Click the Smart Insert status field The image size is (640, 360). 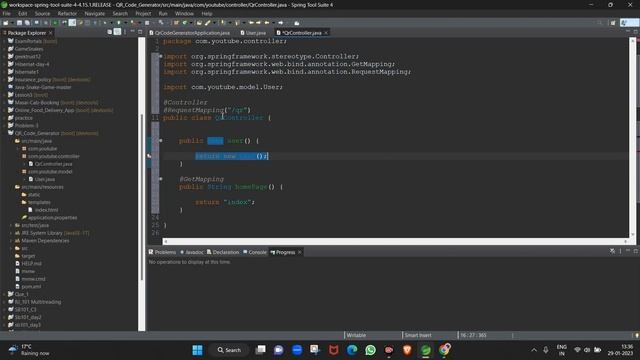(418, 335)
